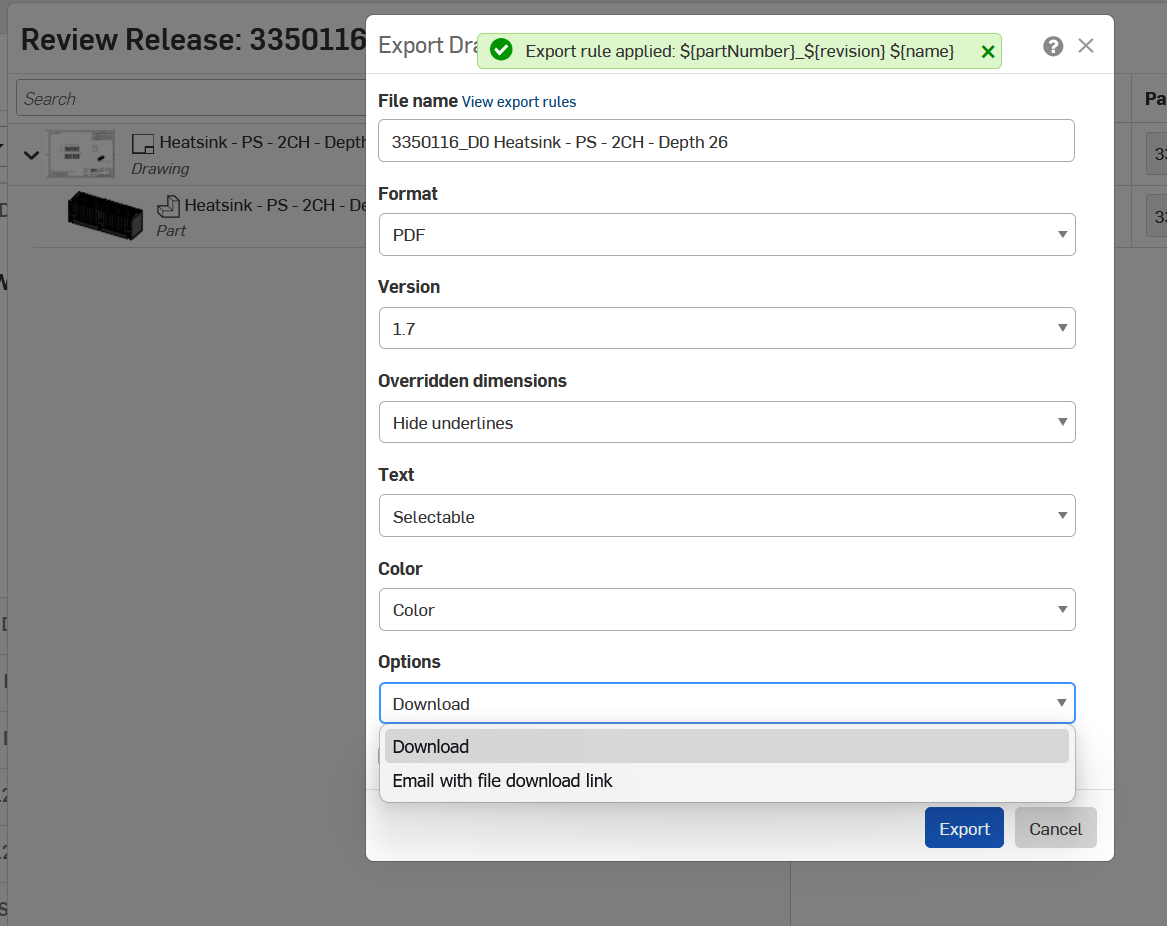Collapse the Options dropdown showing Download

726,703
